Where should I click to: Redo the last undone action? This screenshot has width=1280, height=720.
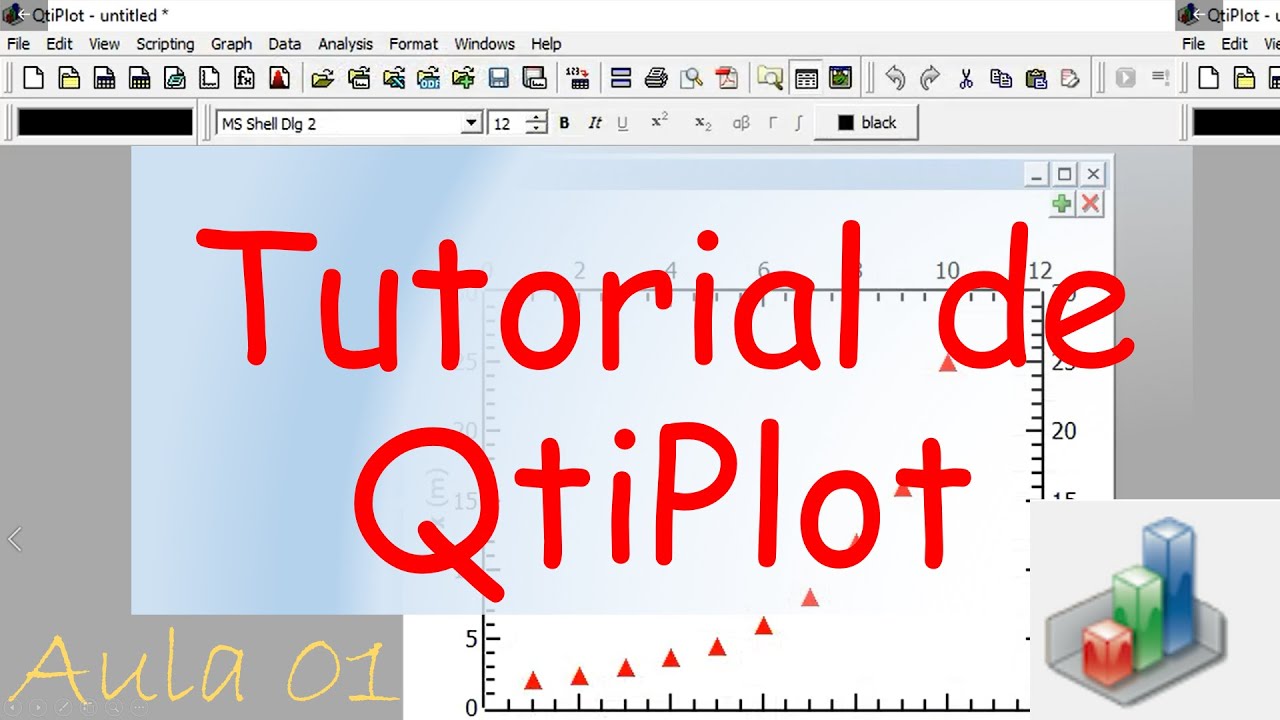(x=930, y=78)
